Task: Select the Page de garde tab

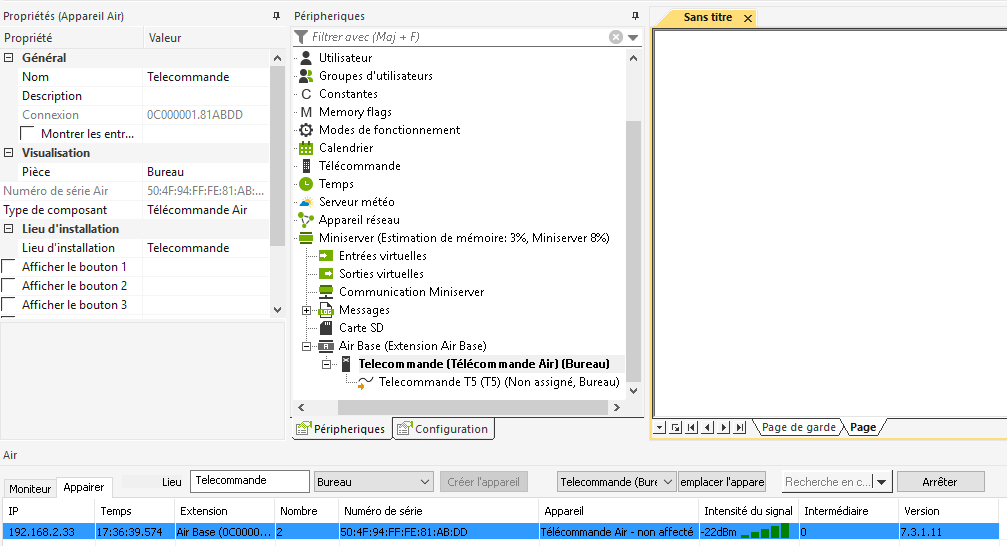Action: [798, 427]
